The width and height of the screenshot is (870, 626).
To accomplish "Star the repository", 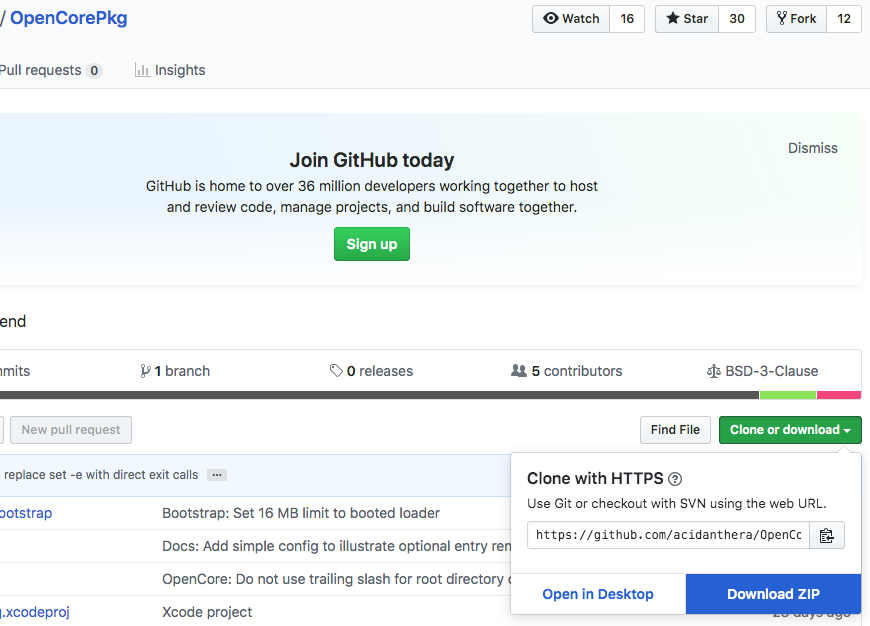I will click(x=687, y=19).
